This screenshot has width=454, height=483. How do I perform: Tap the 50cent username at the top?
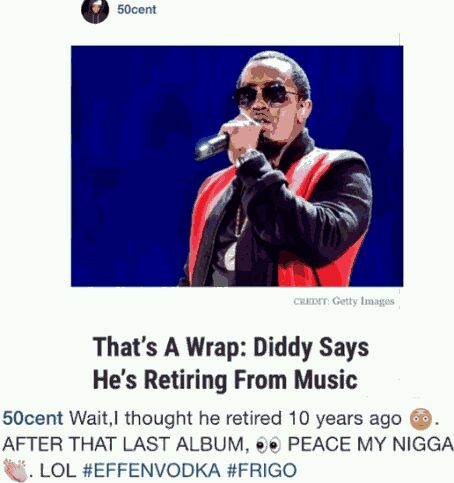click(137, 10)
